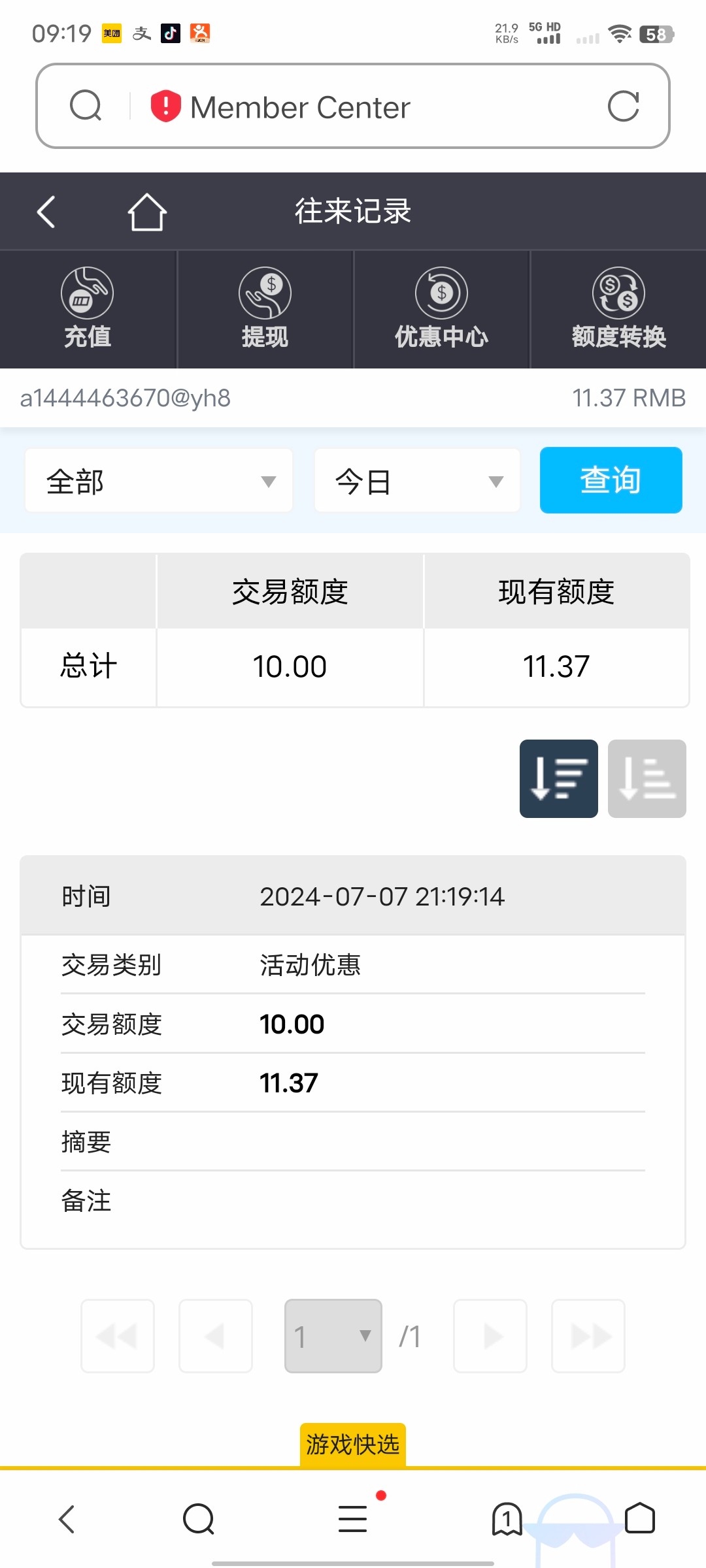Open the browser hamburger menu
The height and width of the screenshot is (1568, 706).
pyautogui.click(x=353, y=1518)
